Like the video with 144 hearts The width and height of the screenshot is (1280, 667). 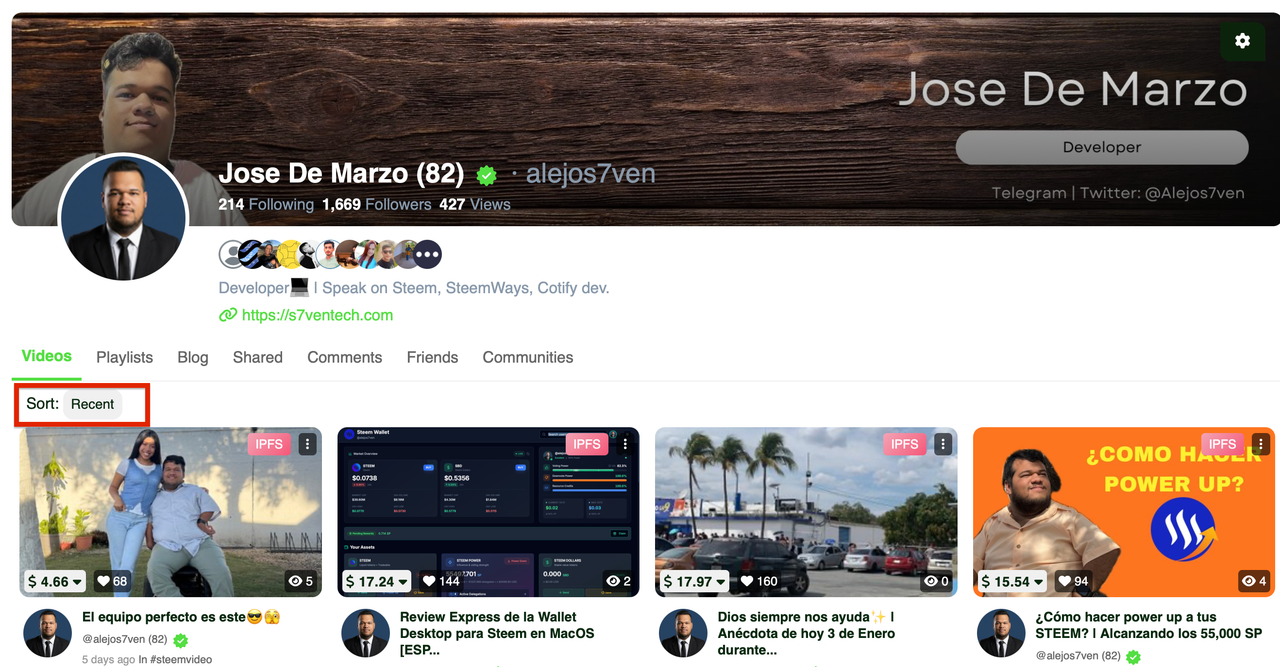tap(441, 581)
